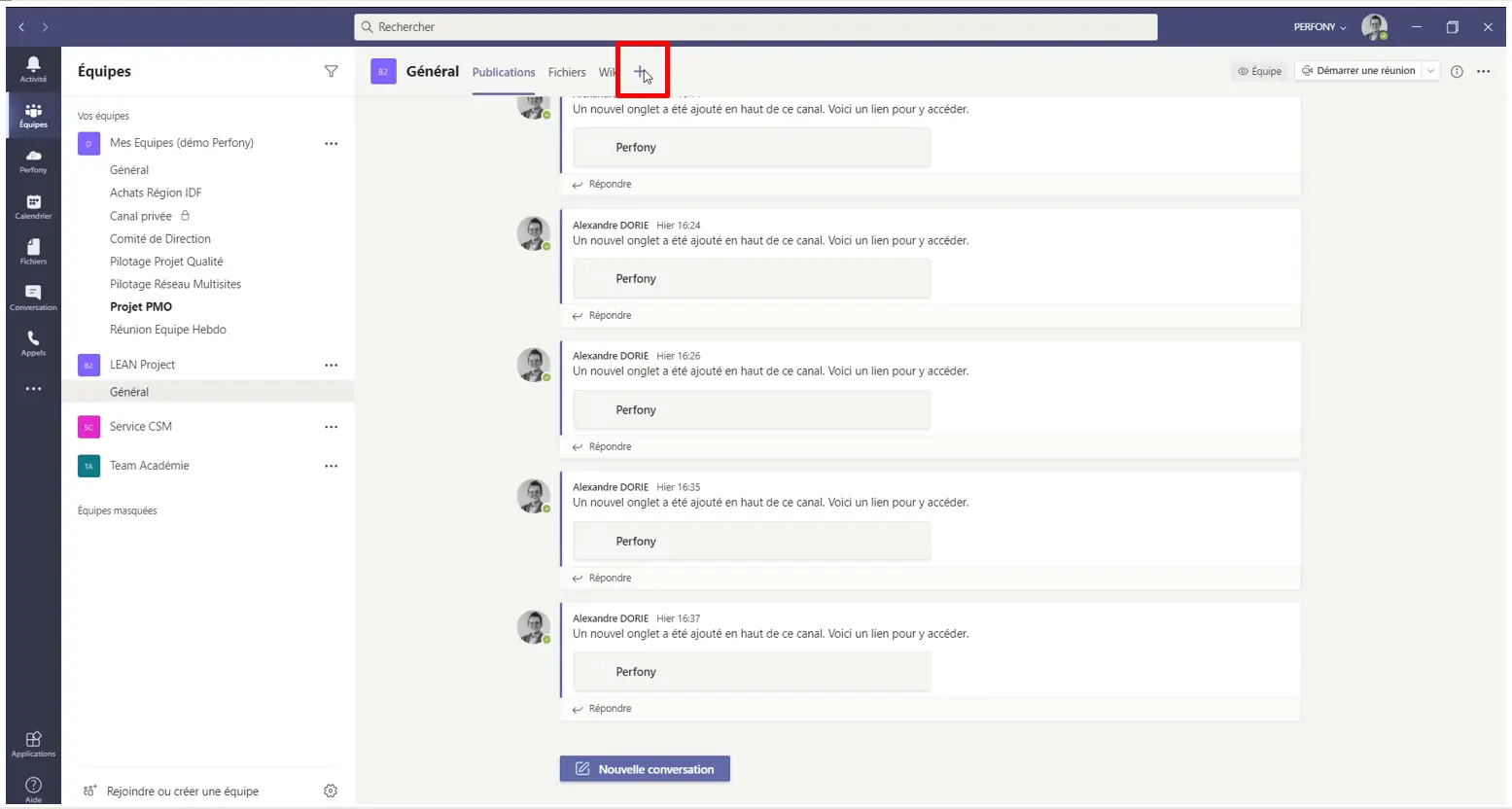Screen dimensions: 1512x809
Task: Open the Perfony app icon
Action: coord(33,160)
